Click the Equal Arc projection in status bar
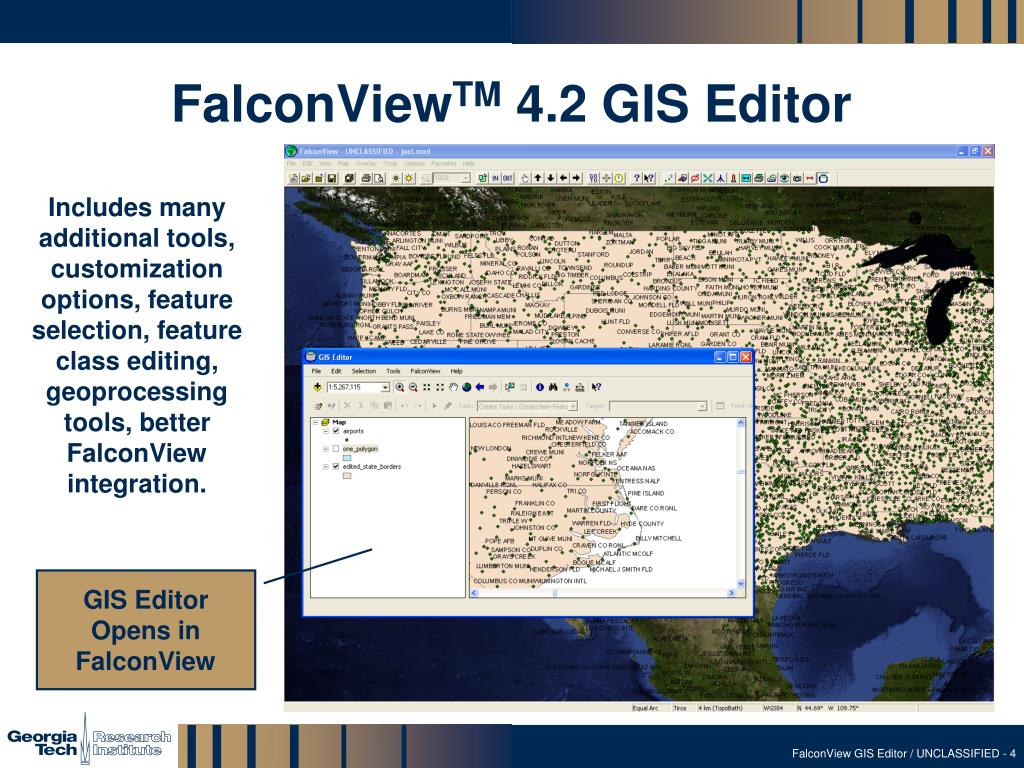This screenshot has height=768, width=1024. [645, 708]
